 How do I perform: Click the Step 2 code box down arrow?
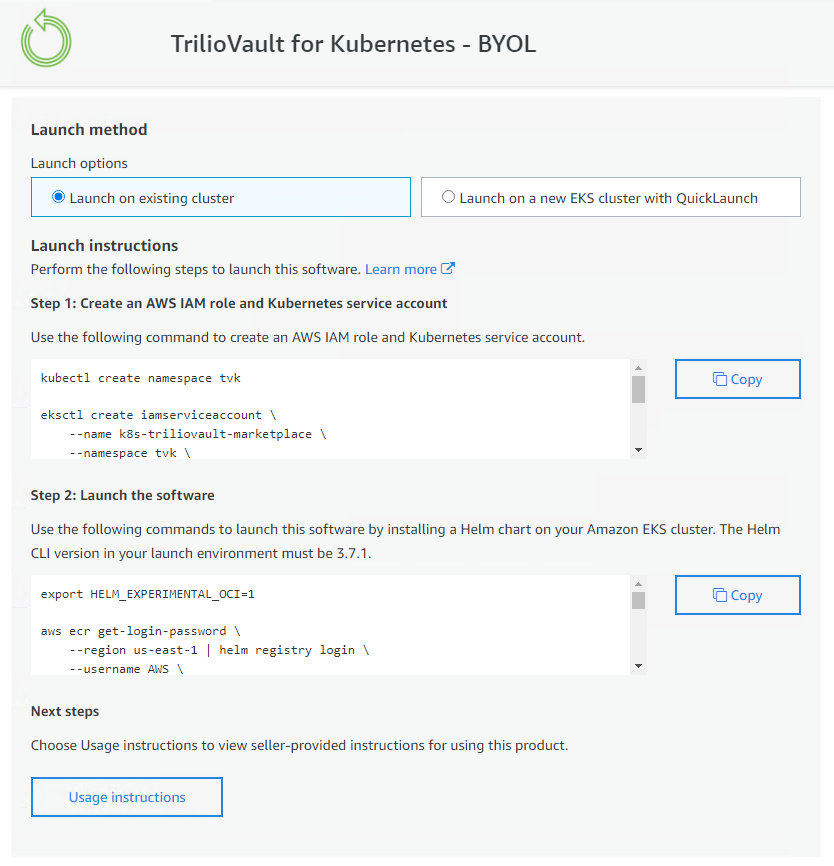tap(639, 667)
